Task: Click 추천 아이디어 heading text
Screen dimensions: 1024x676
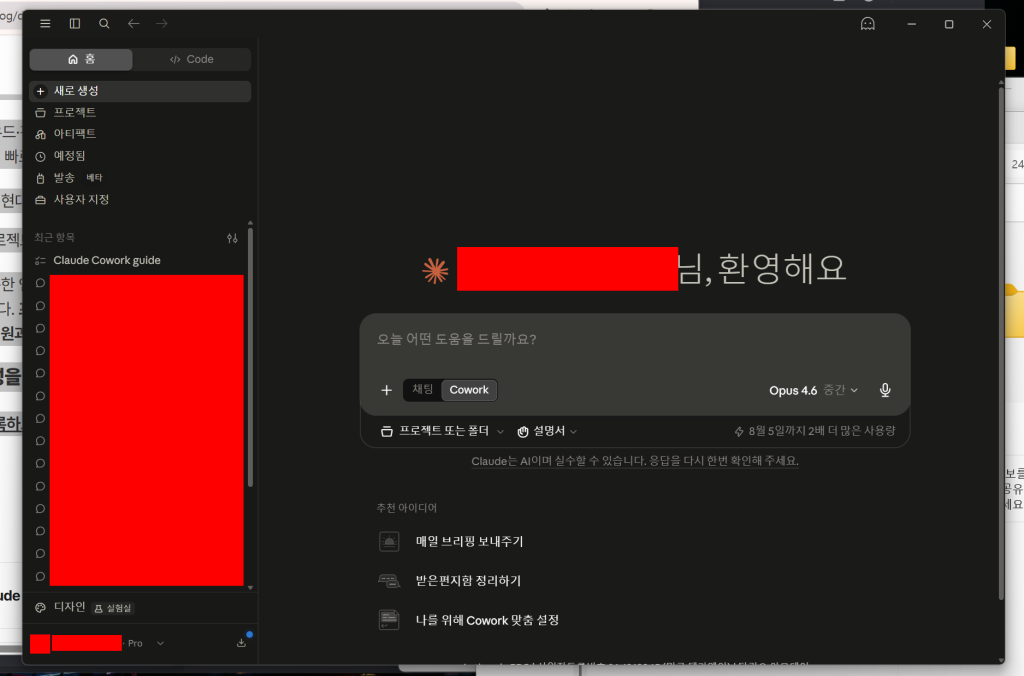Action: click(x=406, y=508)
